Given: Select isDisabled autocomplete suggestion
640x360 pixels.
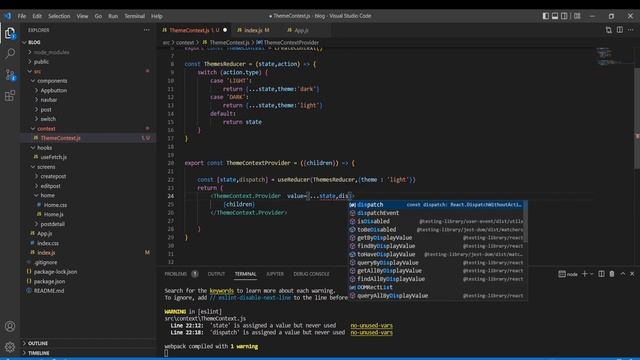Looking at the screenshot, I should tap(435, 221).
